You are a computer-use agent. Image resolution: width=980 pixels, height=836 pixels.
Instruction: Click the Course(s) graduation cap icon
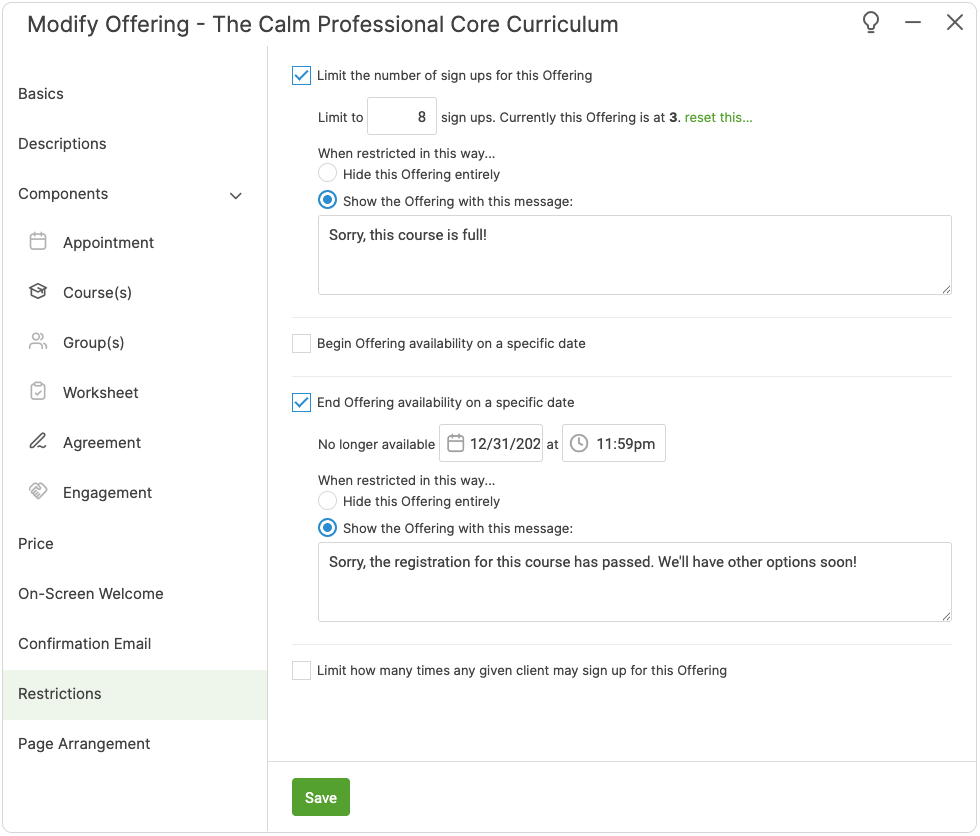(38, 292)
